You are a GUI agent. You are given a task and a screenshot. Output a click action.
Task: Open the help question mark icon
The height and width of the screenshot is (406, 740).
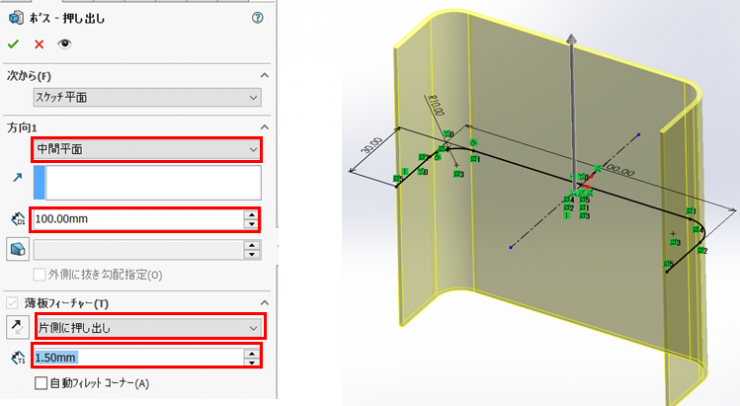pyautogui.click(x=258, y=18)
